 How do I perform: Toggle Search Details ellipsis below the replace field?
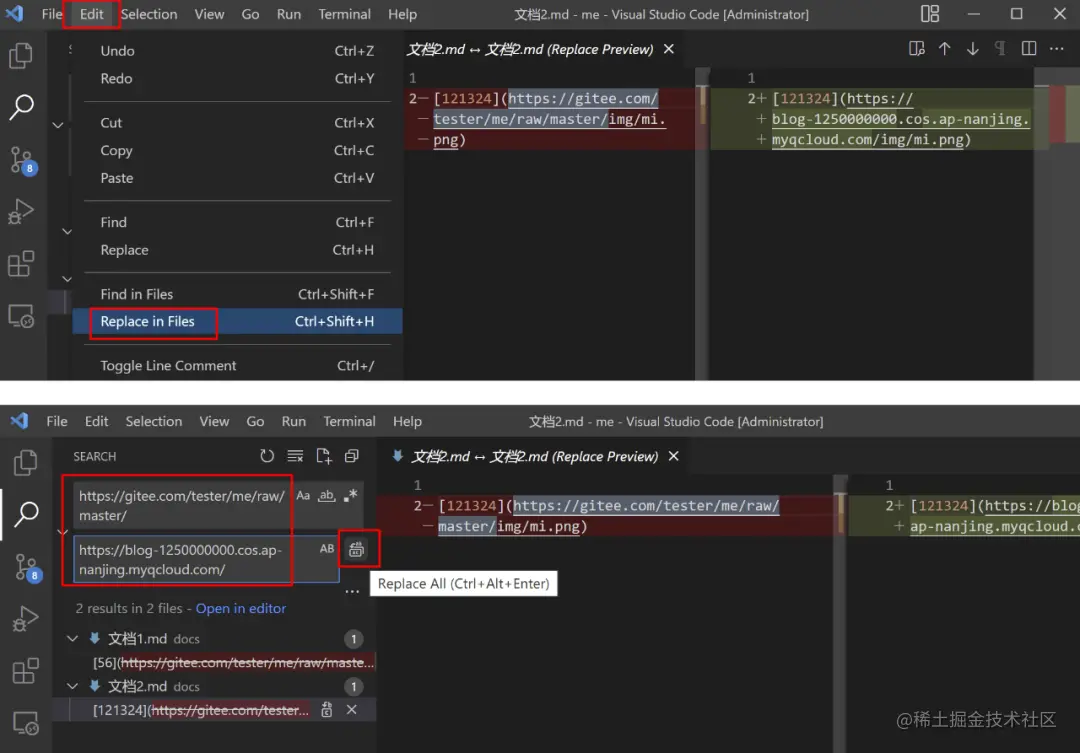352,591
